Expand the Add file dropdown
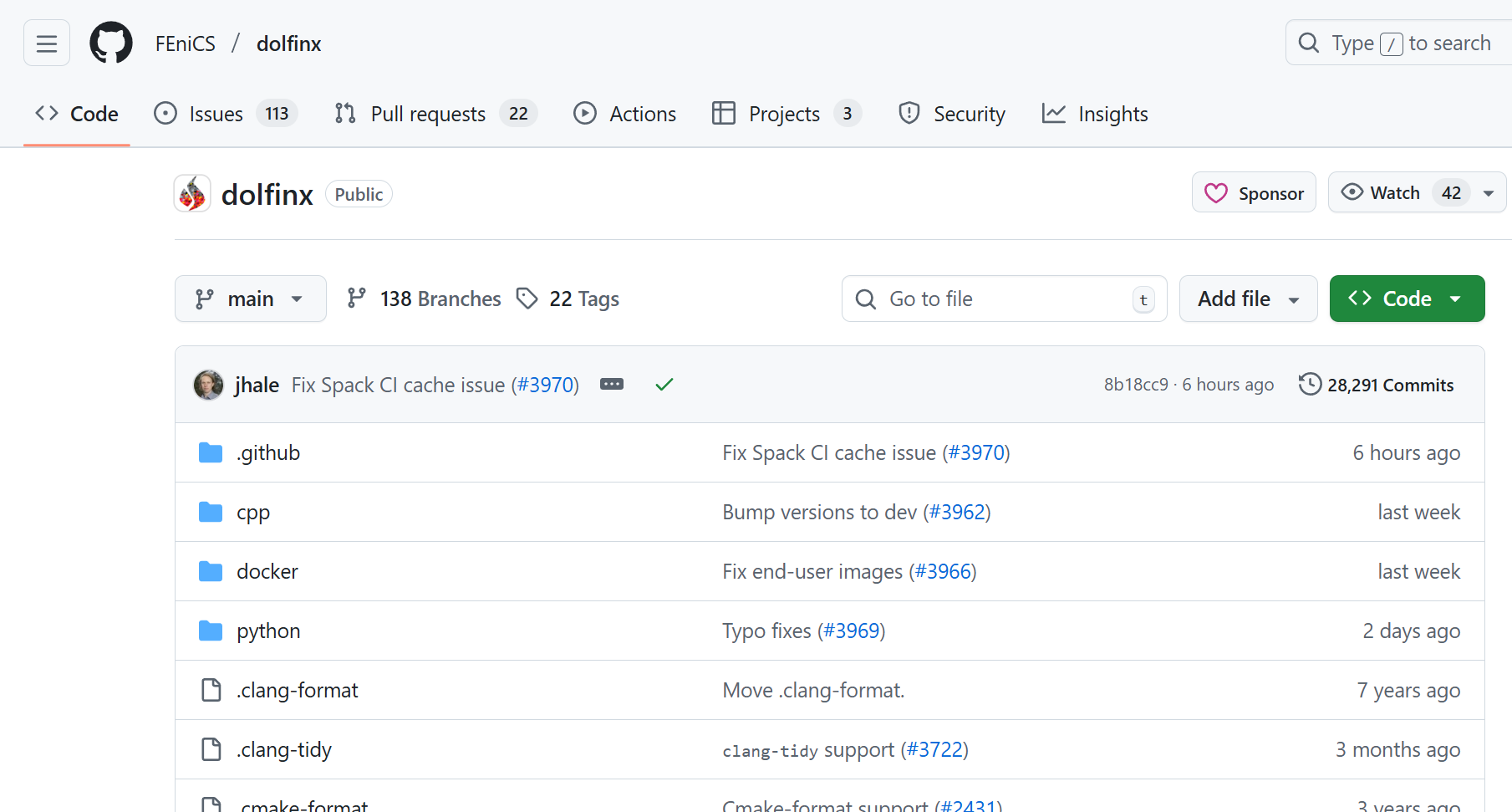 click(x=1249, y=299)
